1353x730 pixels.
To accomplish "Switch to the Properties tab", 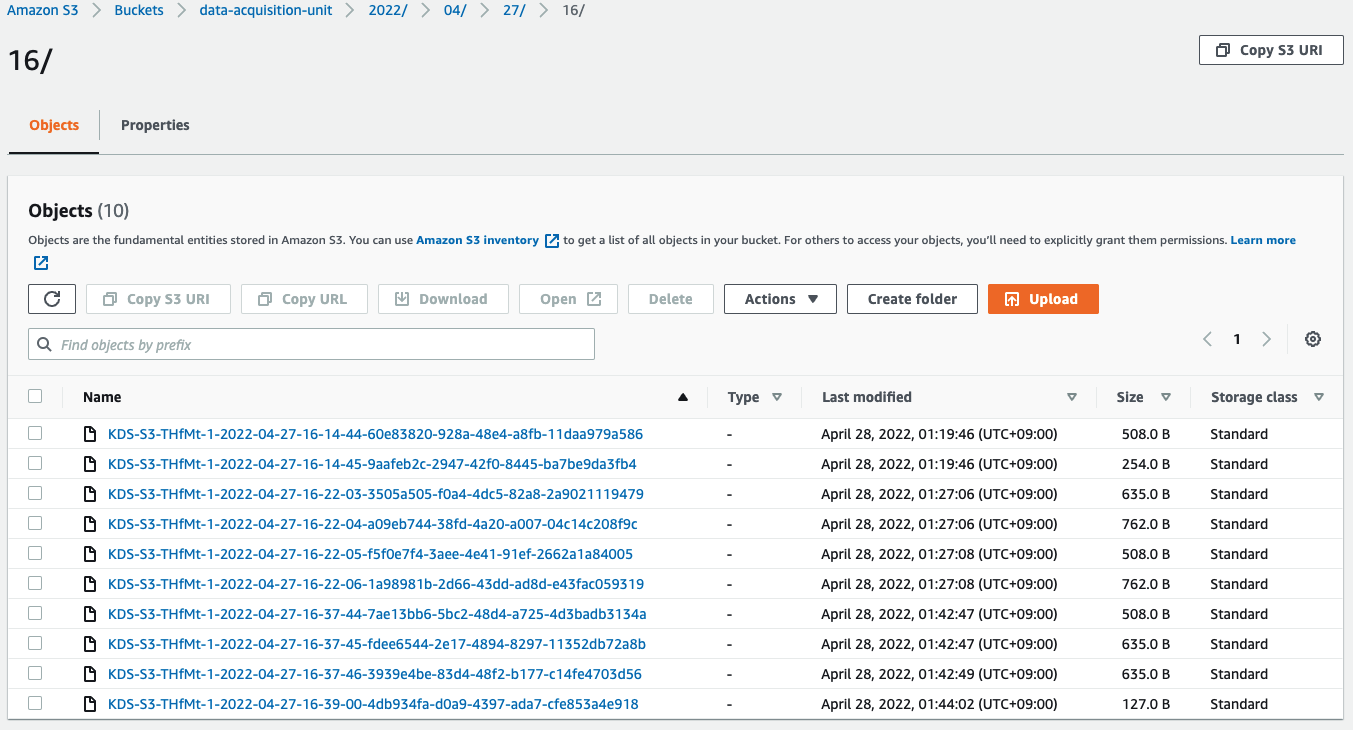I will pyautogui.click(x=155, y=125).
